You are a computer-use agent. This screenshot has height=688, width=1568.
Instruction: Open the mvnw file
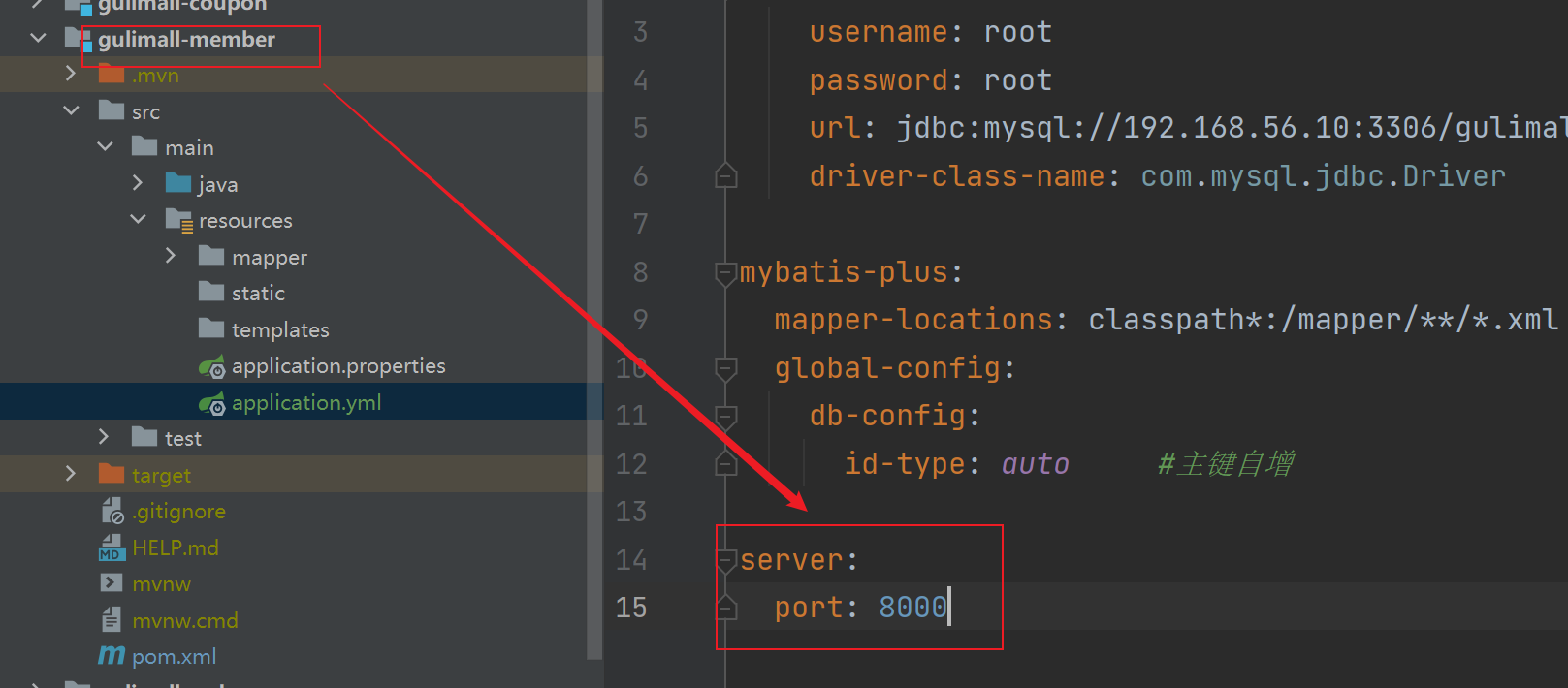162,584
